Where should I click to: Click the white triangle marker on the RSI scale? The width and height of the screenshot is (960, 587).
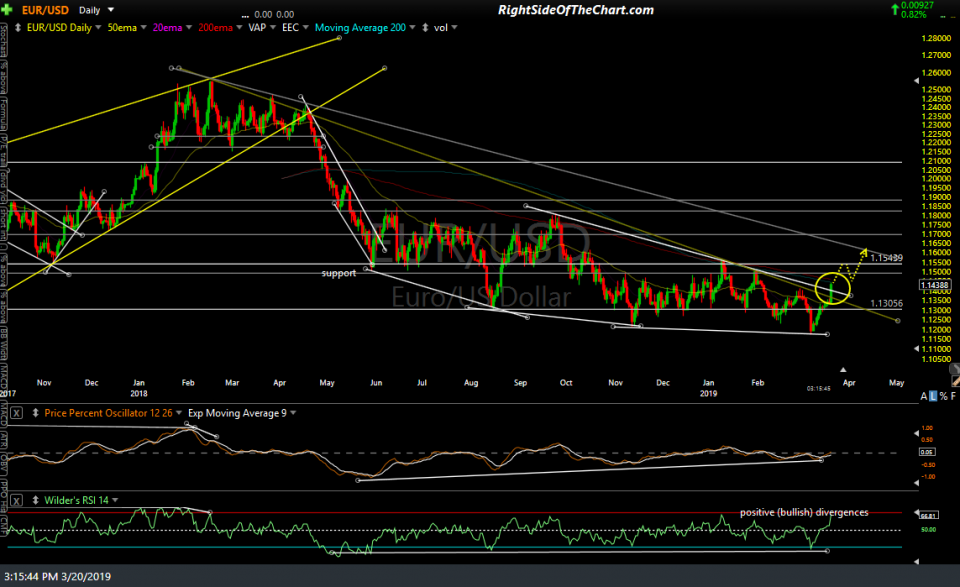tap(916, 513)
